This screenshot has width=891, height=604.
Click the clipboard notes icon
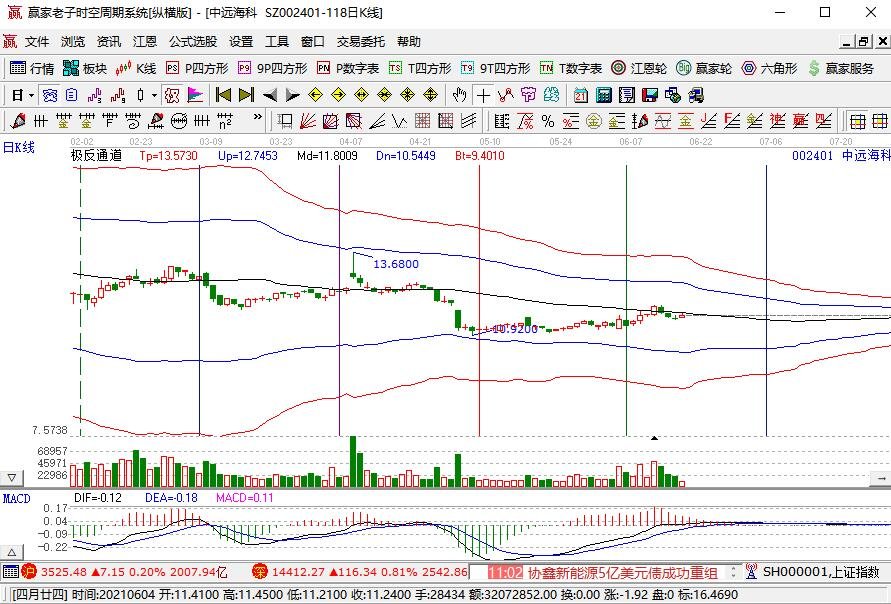tap(71, 95)
